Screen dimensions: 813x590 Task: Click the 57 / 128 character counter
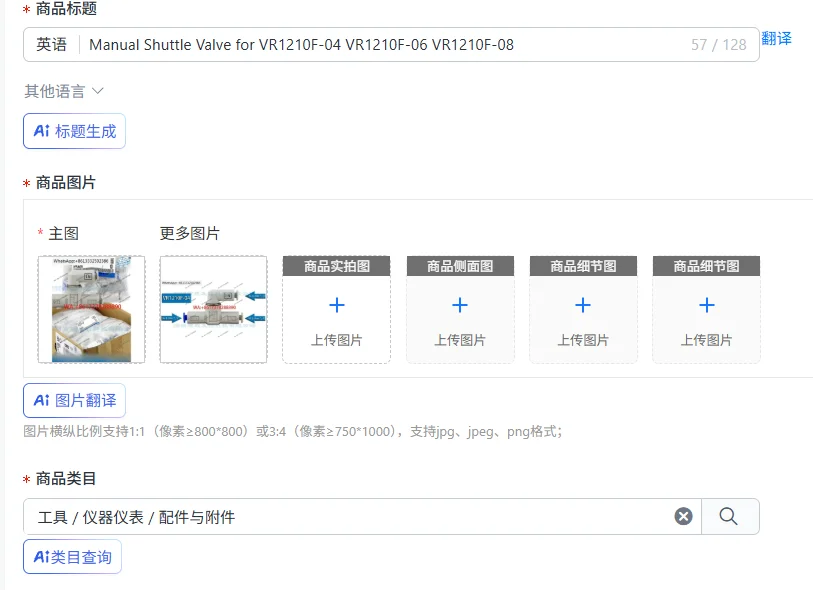(719, 45)
